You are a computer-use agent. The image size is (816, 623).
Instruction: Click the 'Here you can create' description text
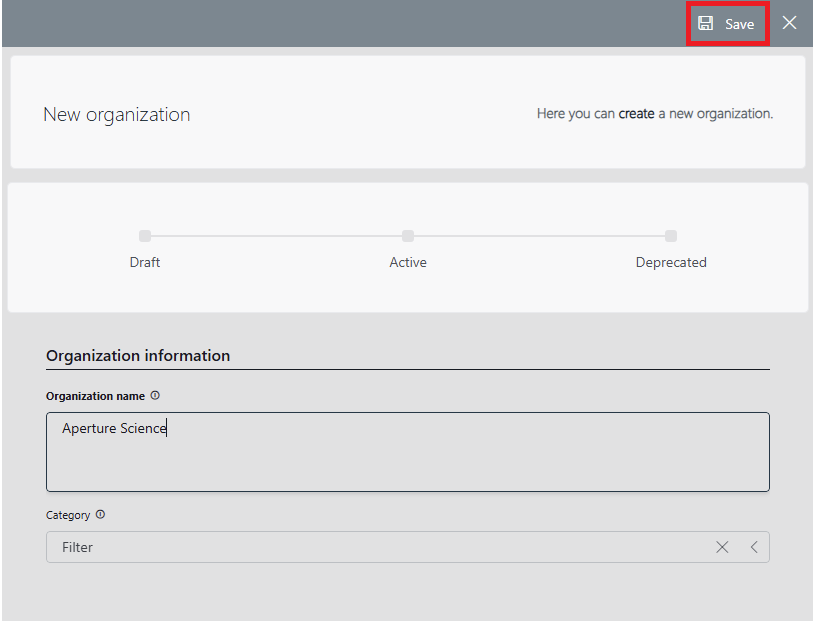[655, 113]
